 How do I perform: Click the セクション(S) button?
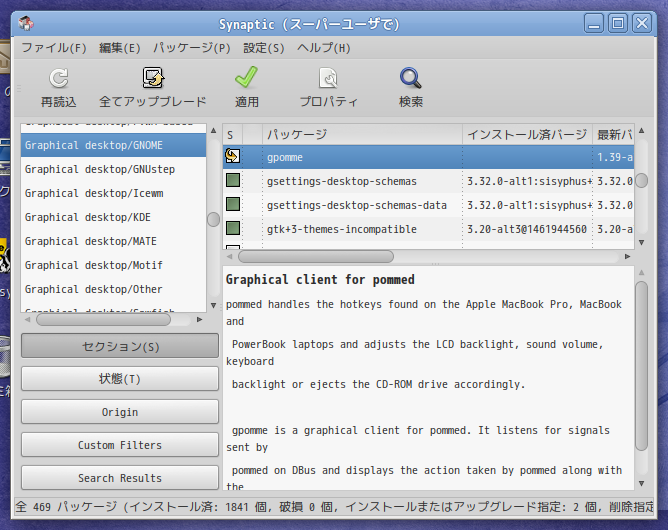(120, 346)
